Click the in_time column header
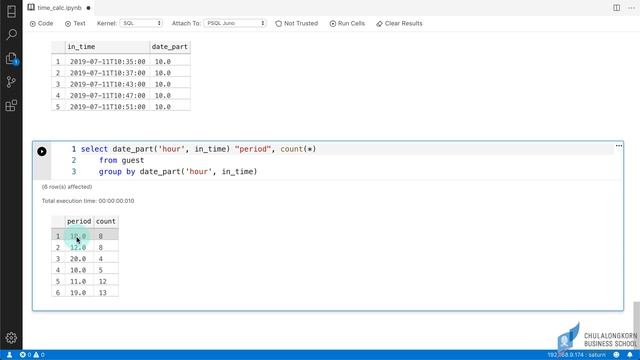This screenshot has height=360, width=640. pos(107,47)
